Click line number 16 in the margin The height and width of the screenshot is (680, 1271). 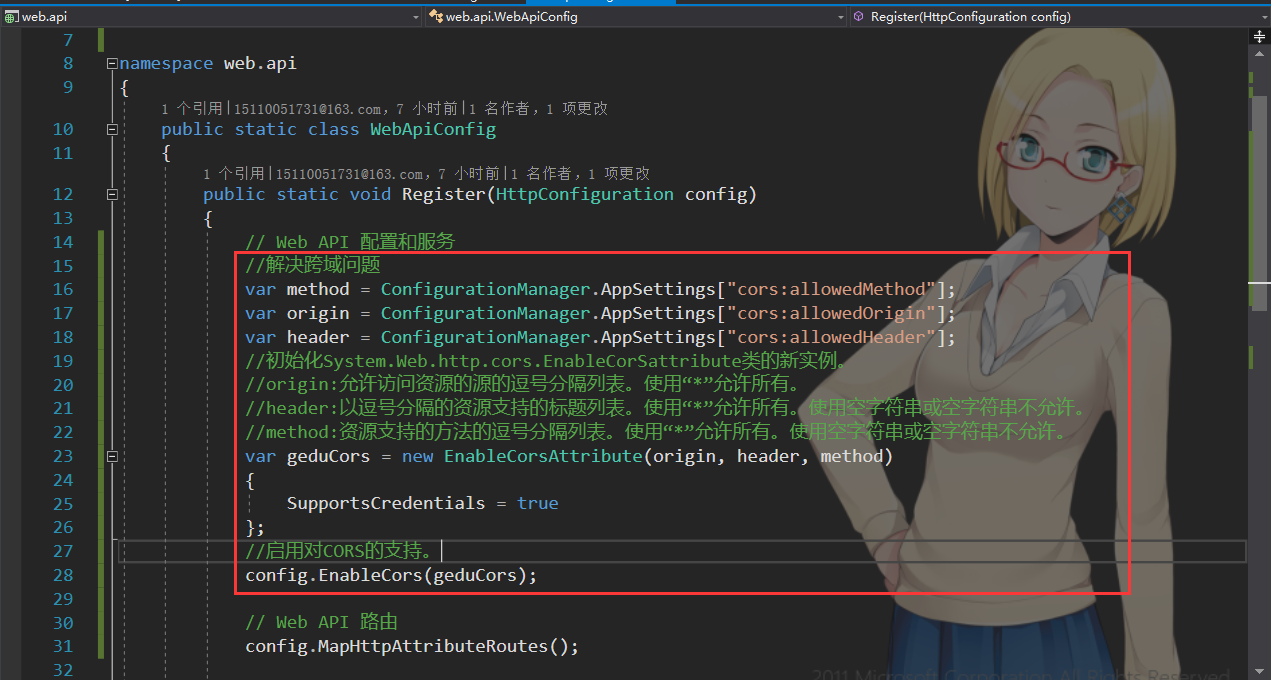point(62,289)
